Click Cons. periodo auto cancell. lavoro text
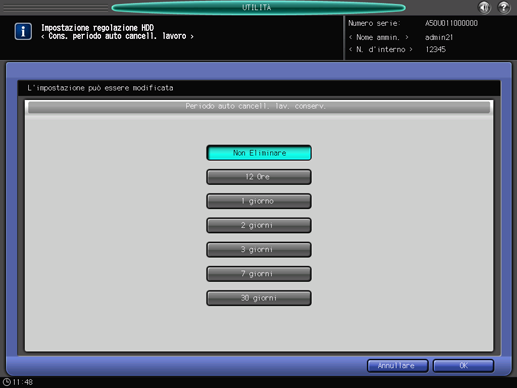The height and width of the screenshot is (388, 517). 117,36
